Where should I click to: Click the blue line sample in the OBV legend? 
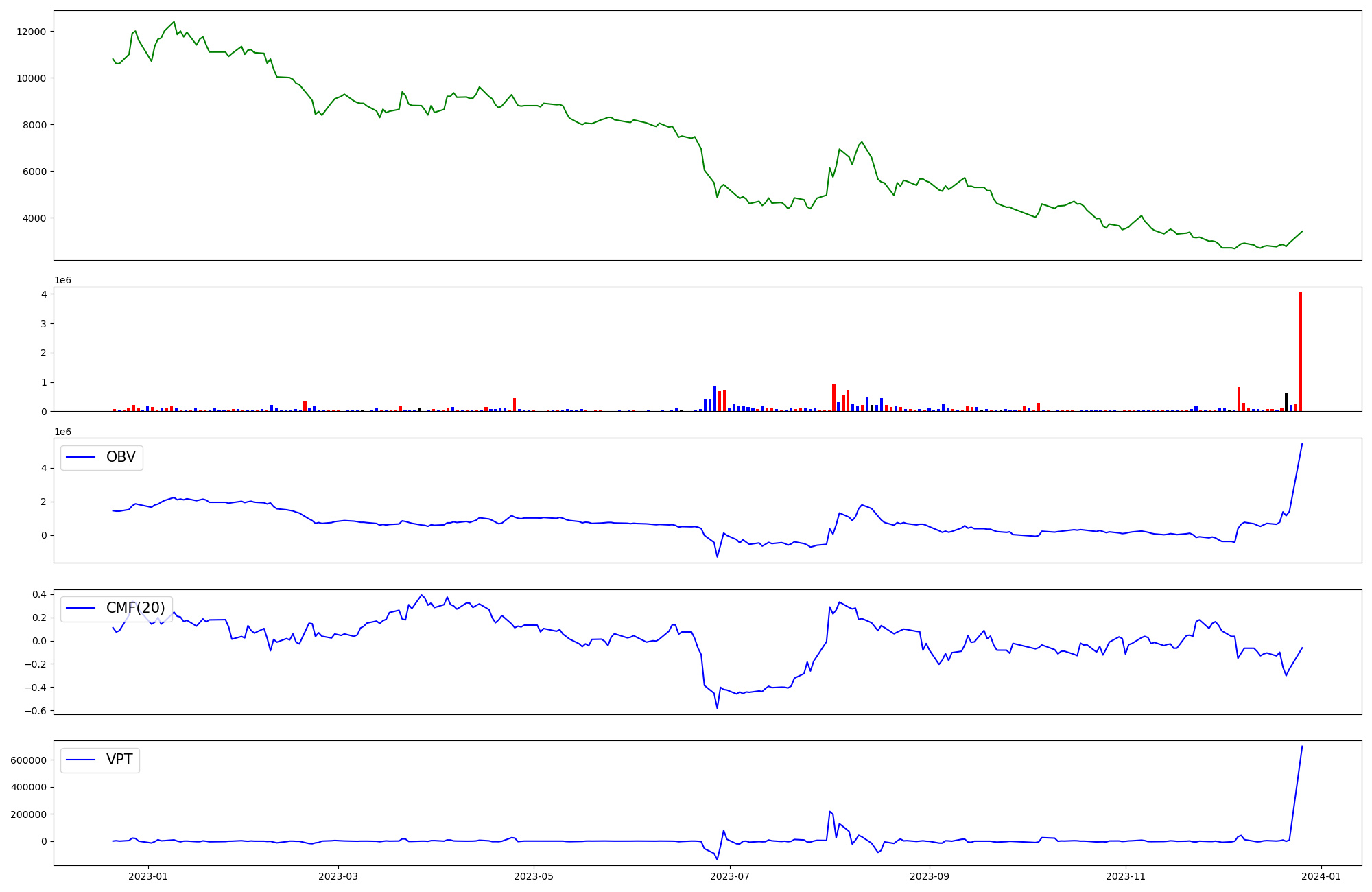(82, 458)
